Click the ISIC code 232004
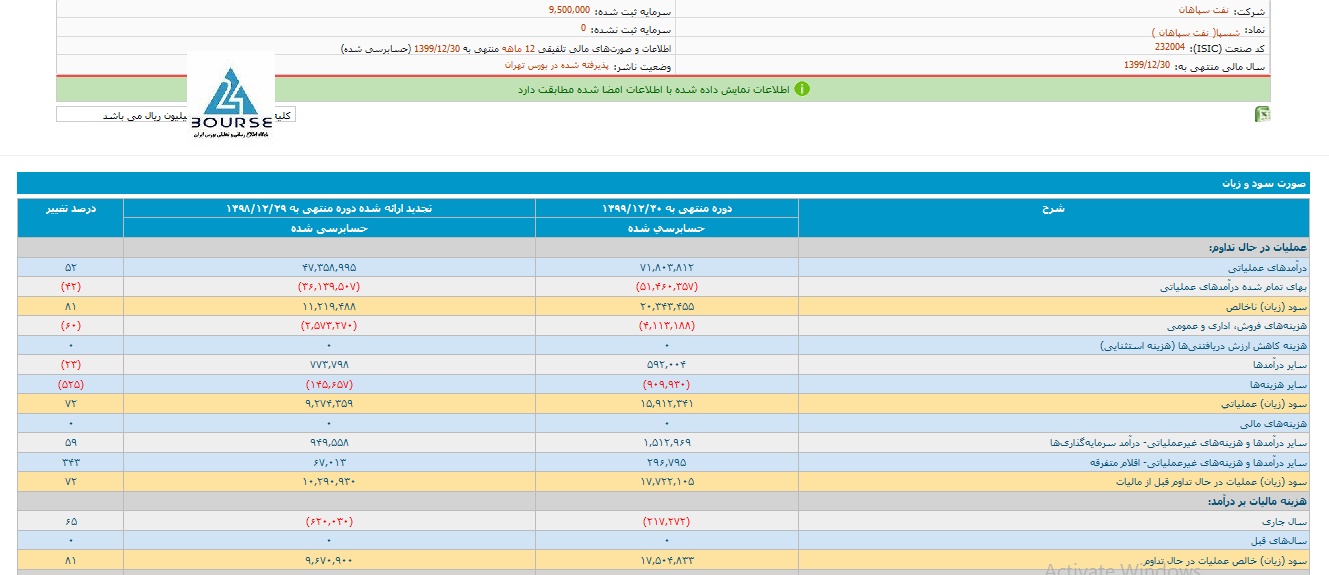 (x=1171, y=48)
